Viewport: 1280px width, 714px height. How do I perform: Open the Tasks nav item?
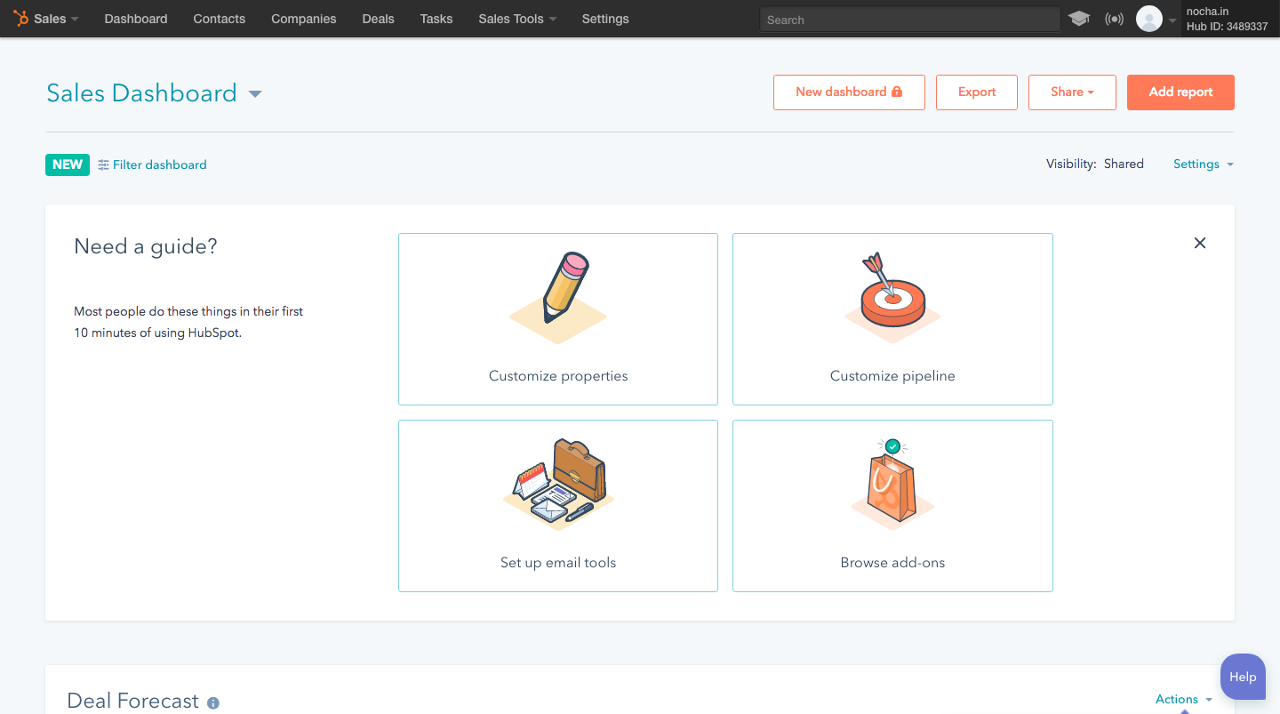[436, 19]
